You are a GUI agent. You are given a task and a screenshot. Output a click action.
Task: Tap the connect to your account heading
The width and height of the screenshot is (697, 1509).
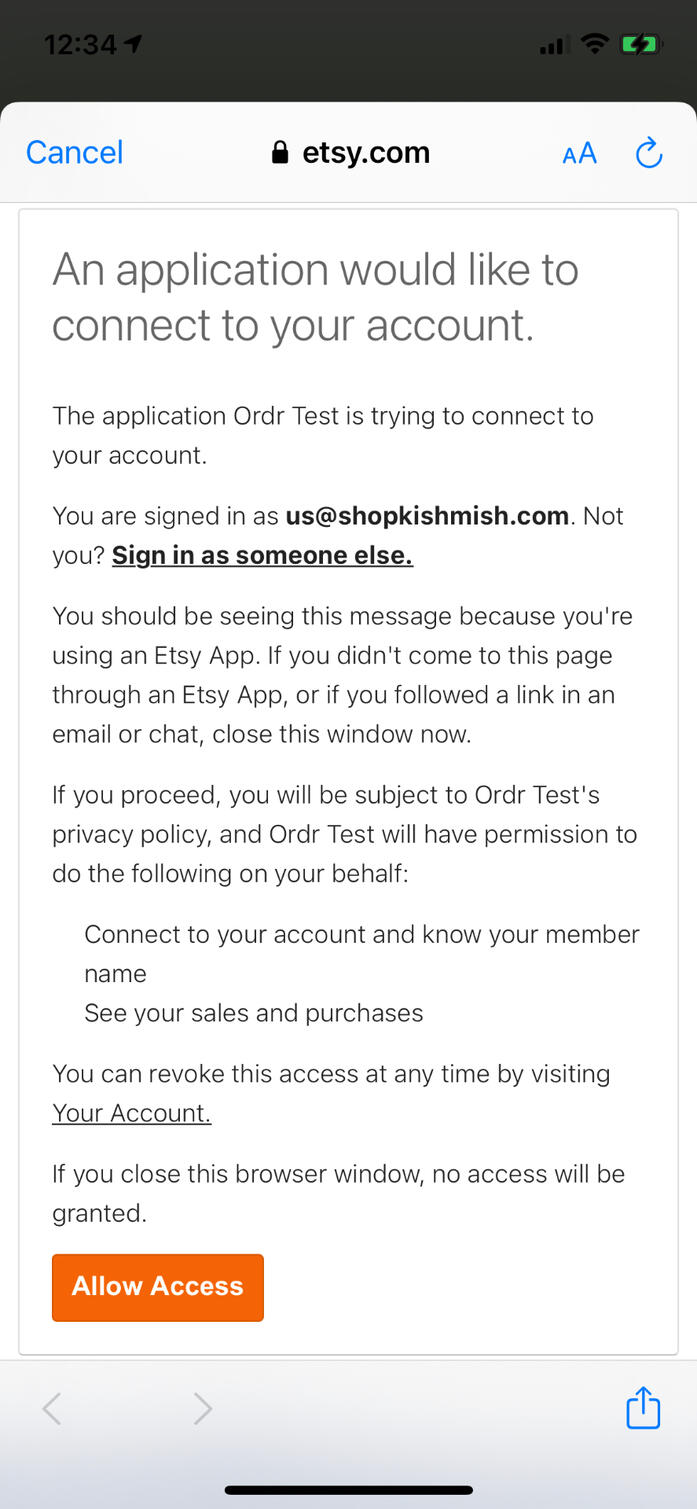pos(315,297)
